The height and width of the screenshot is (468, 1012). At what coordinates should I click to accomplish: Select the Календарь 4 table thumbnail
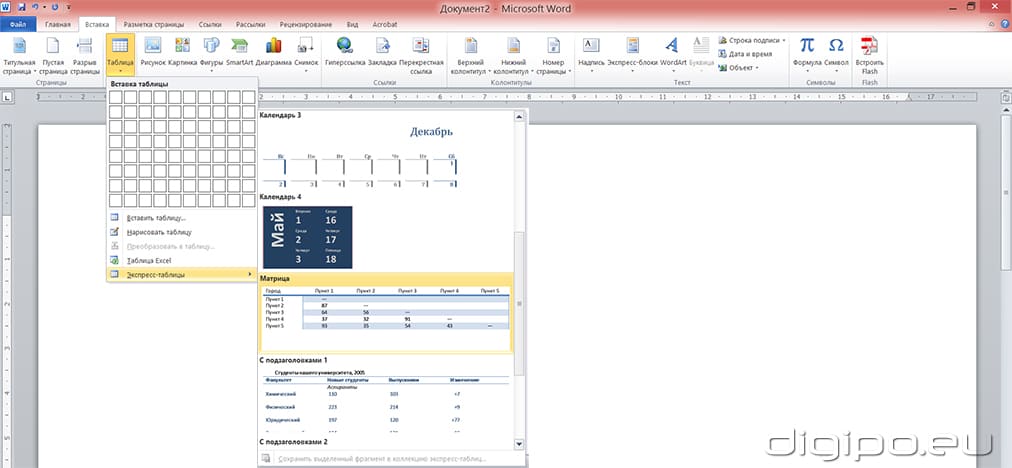point(307,237)
